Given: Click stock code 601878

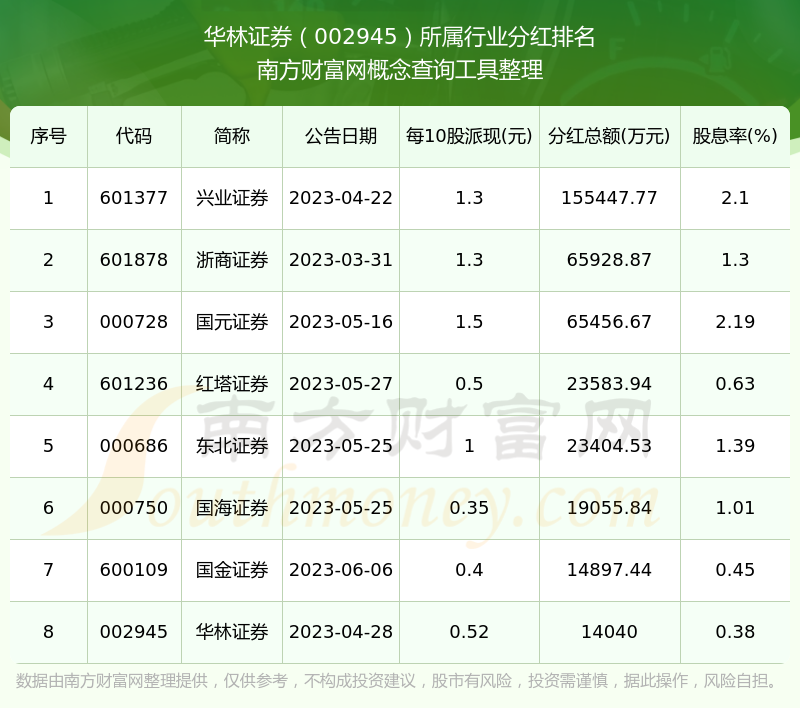Looking at the screenshot, I should [x=134, y=260].
